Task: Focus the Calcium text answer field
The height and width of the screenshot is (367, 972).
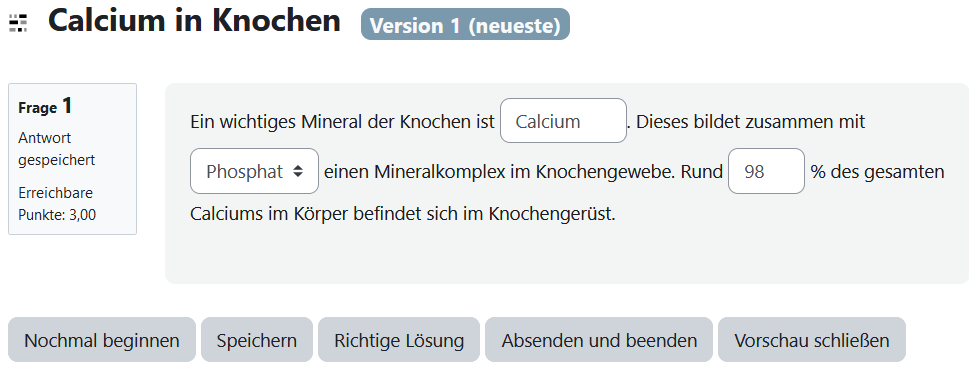Action: pos(563,121)
